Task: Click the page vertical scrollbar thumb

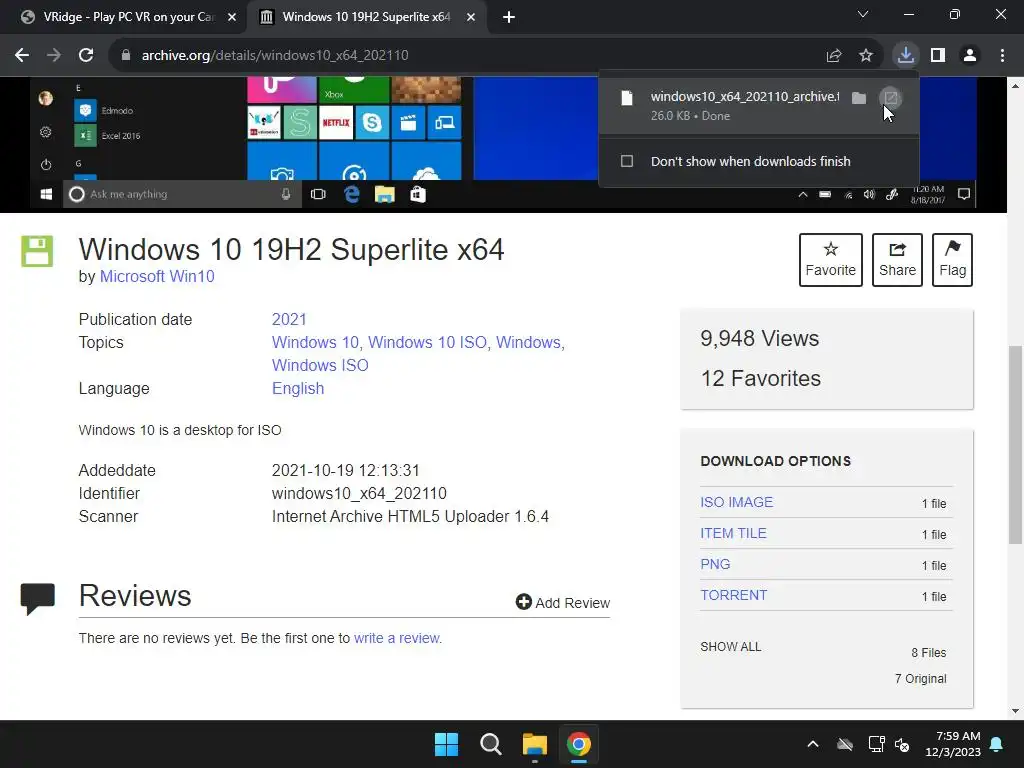Action: [1016, 444]
